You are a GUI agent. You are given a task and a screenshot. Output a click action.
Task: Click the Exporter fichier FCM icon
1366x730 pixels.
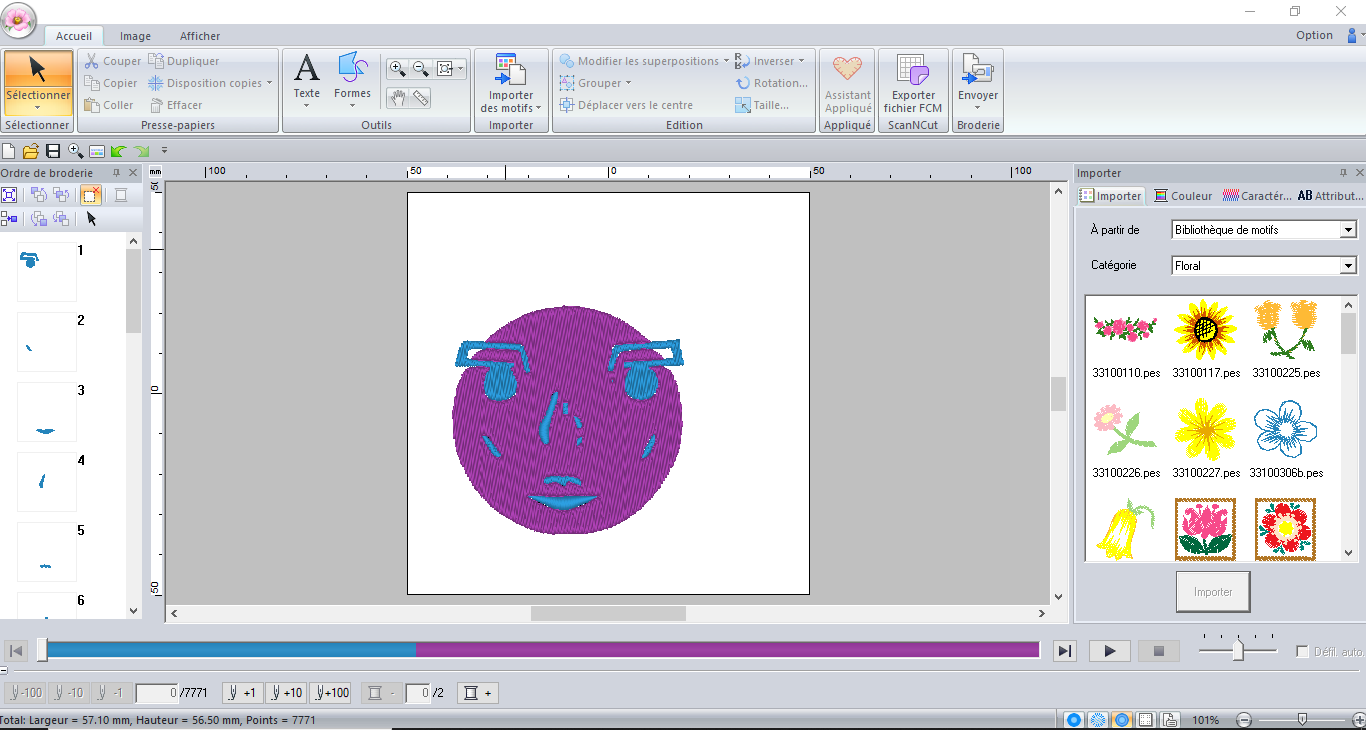point(912,83)
